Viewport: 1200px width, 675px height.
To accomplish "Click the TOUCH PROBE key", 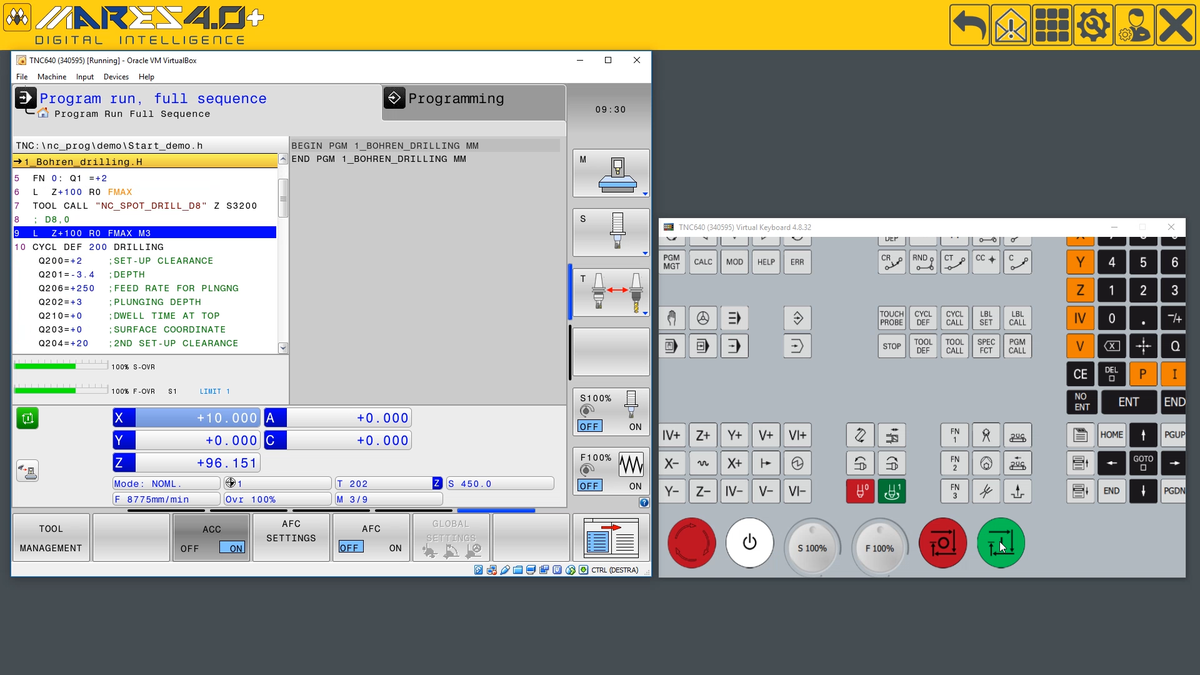I will [x=892, y=318].
